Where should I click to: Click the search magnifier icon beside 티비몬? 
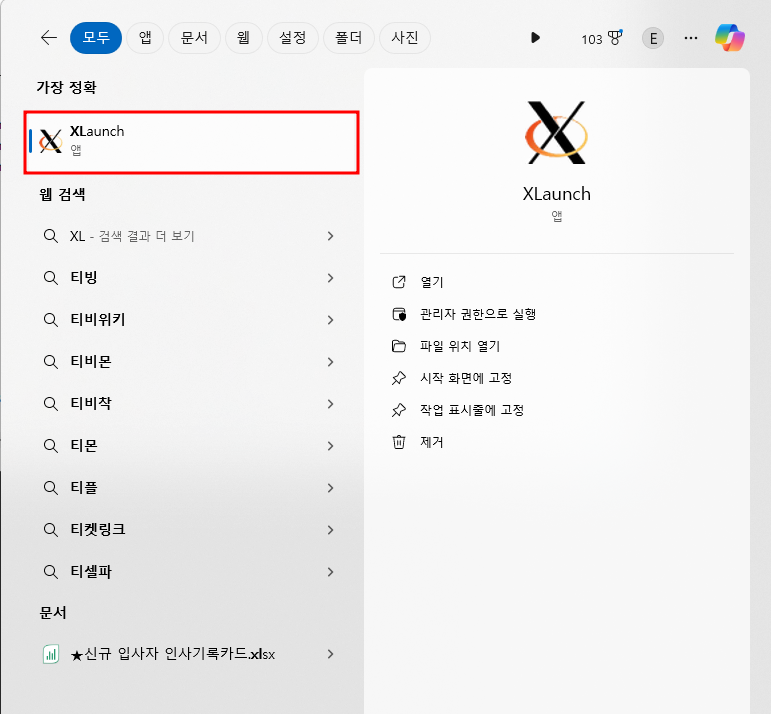point(51,362)
